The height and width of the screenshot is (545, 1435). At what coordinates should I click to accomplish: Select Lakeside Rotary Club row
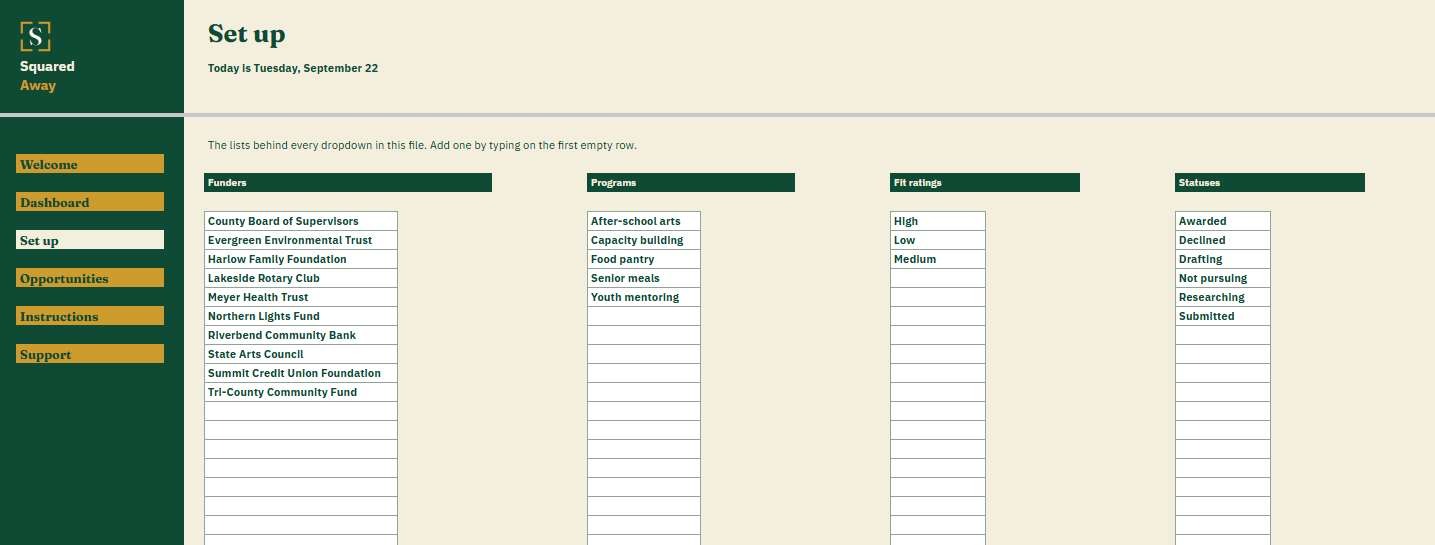pos(301,278)
